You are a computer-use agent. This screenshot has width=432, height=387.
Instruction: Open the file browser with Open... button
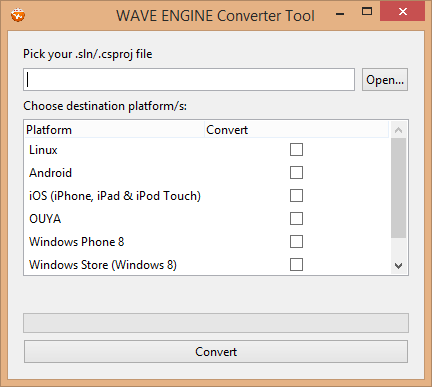tap(385, 80)
